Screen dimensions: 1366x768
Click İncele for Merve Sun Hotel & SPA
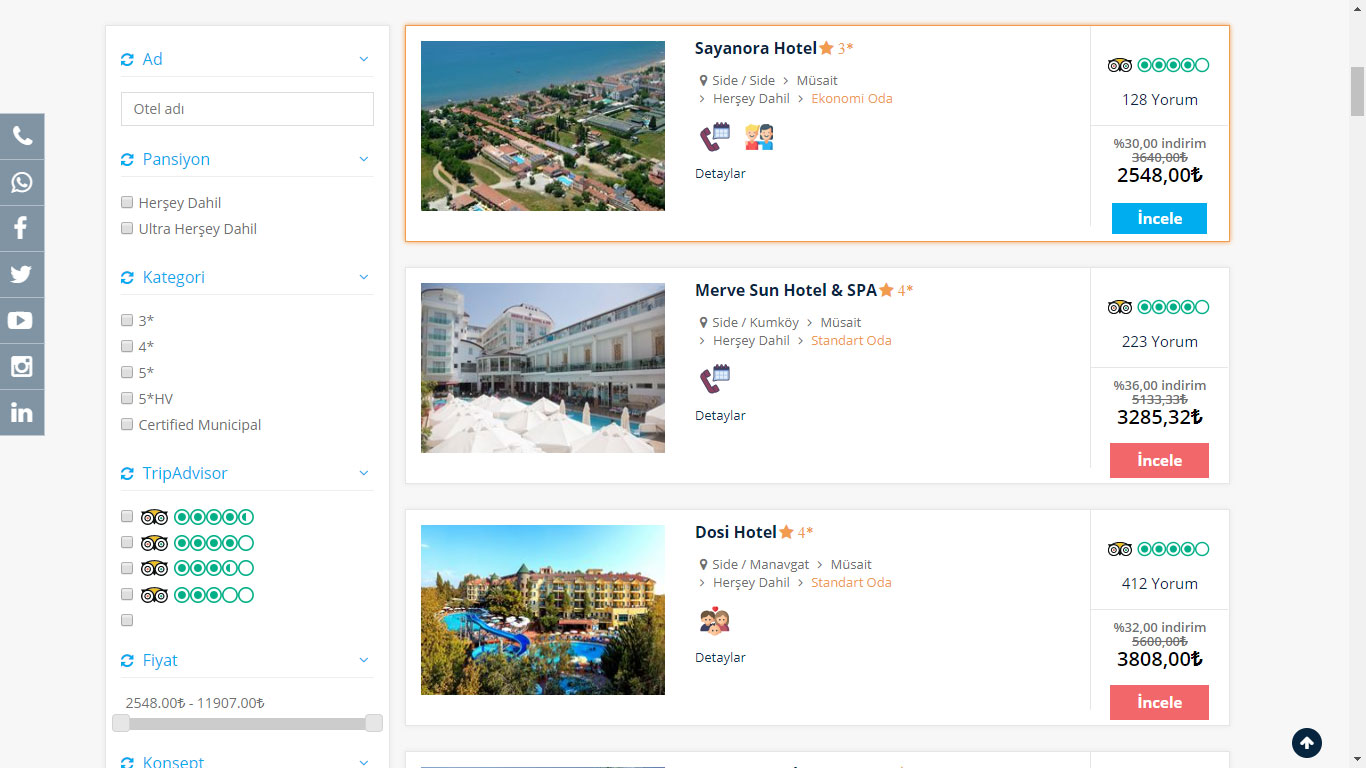(1159, 460)
